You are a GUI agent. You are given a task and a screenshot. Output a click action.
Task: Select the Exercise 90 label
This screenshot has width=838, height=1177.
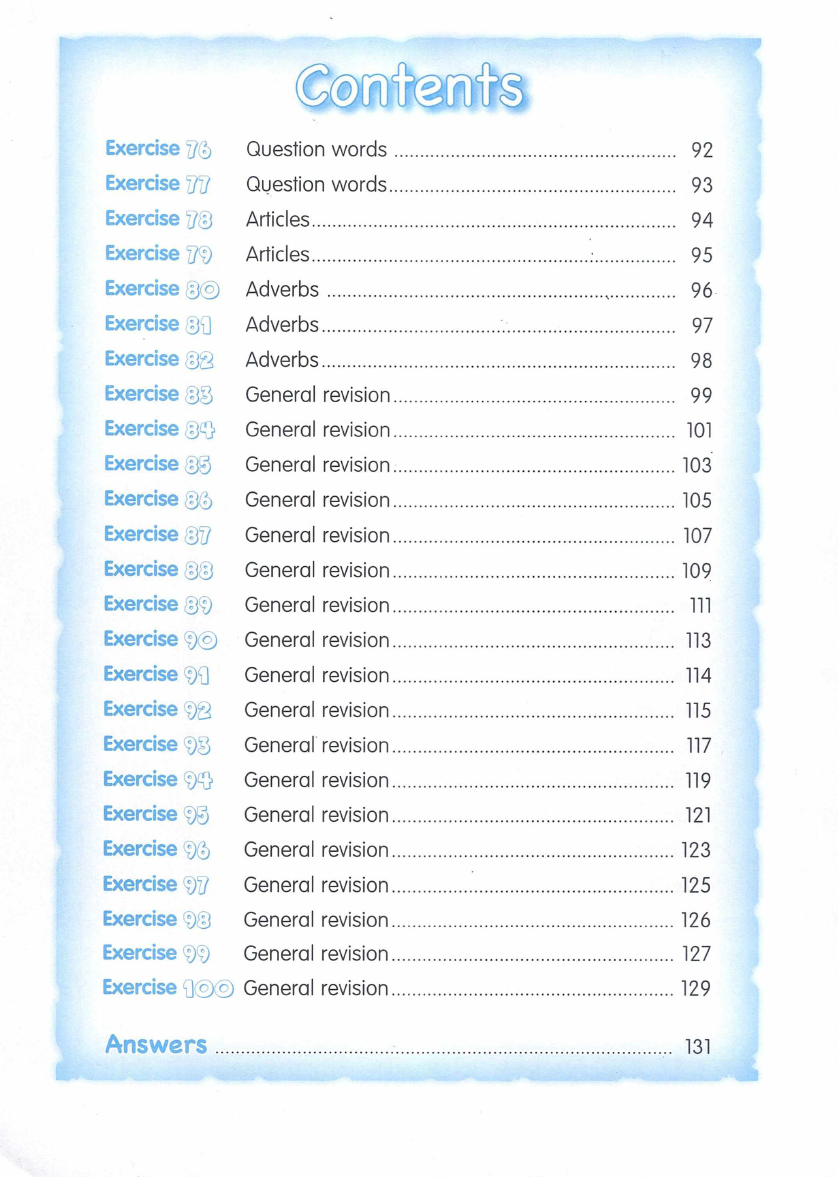(160, 639)
